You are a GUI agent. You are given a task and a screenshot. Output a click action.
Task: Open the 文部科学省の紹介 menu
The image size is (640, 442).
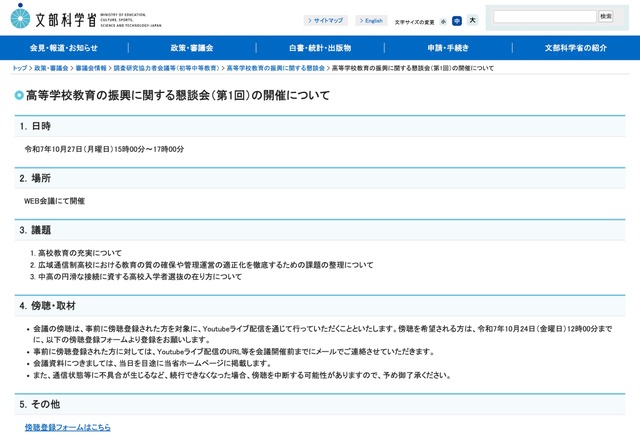coord(575,48)
